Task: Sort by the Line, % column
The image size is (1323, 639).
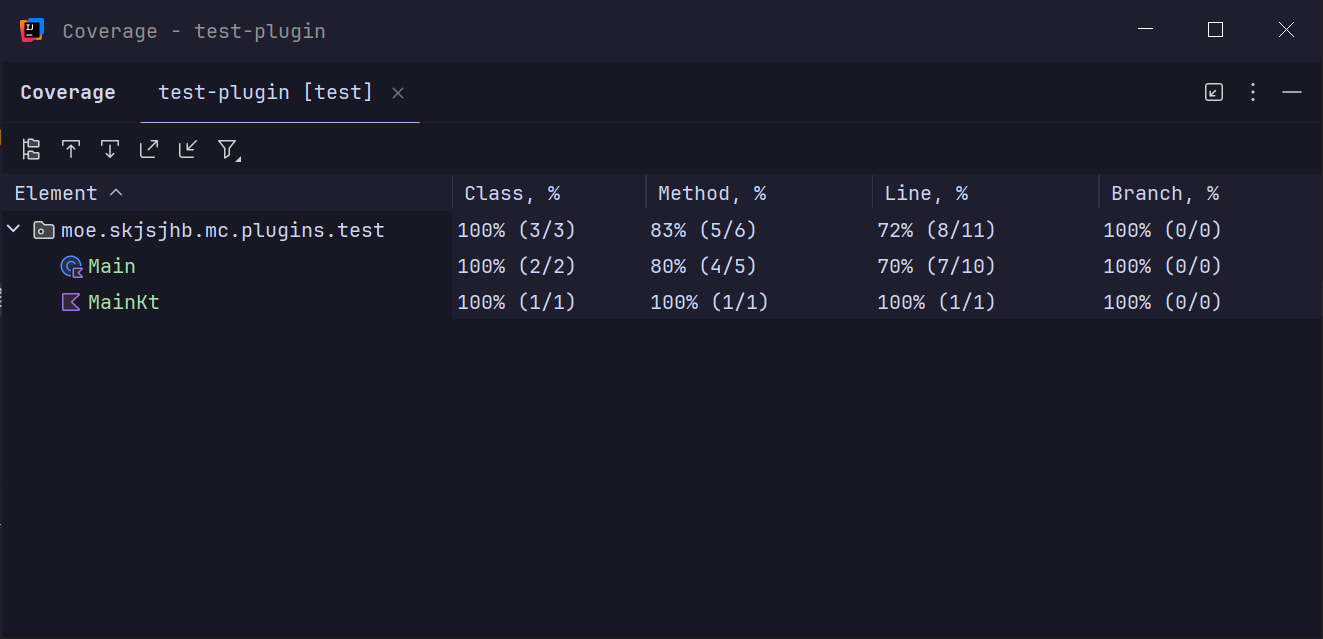Action: pos(926,194)
